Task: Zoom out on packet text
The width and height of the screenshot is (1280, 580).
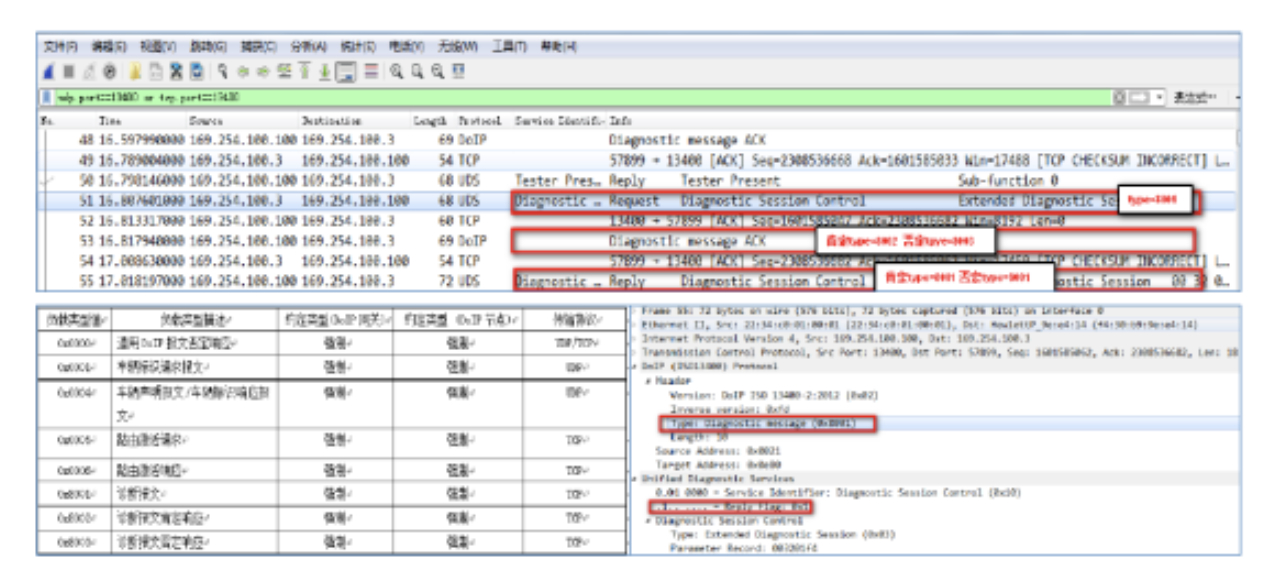Action: [x=417, y=71]
